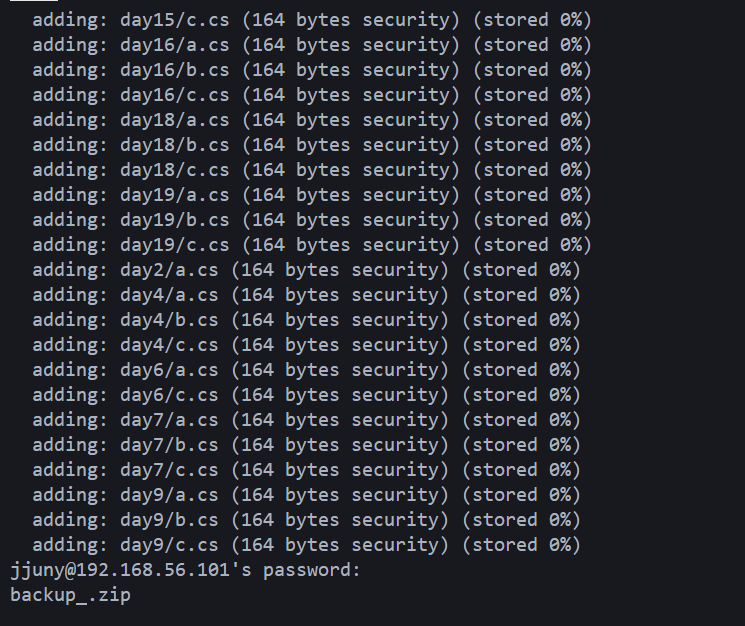
Task: Click the day15/c.cs output line
Action: coord(312,20)
